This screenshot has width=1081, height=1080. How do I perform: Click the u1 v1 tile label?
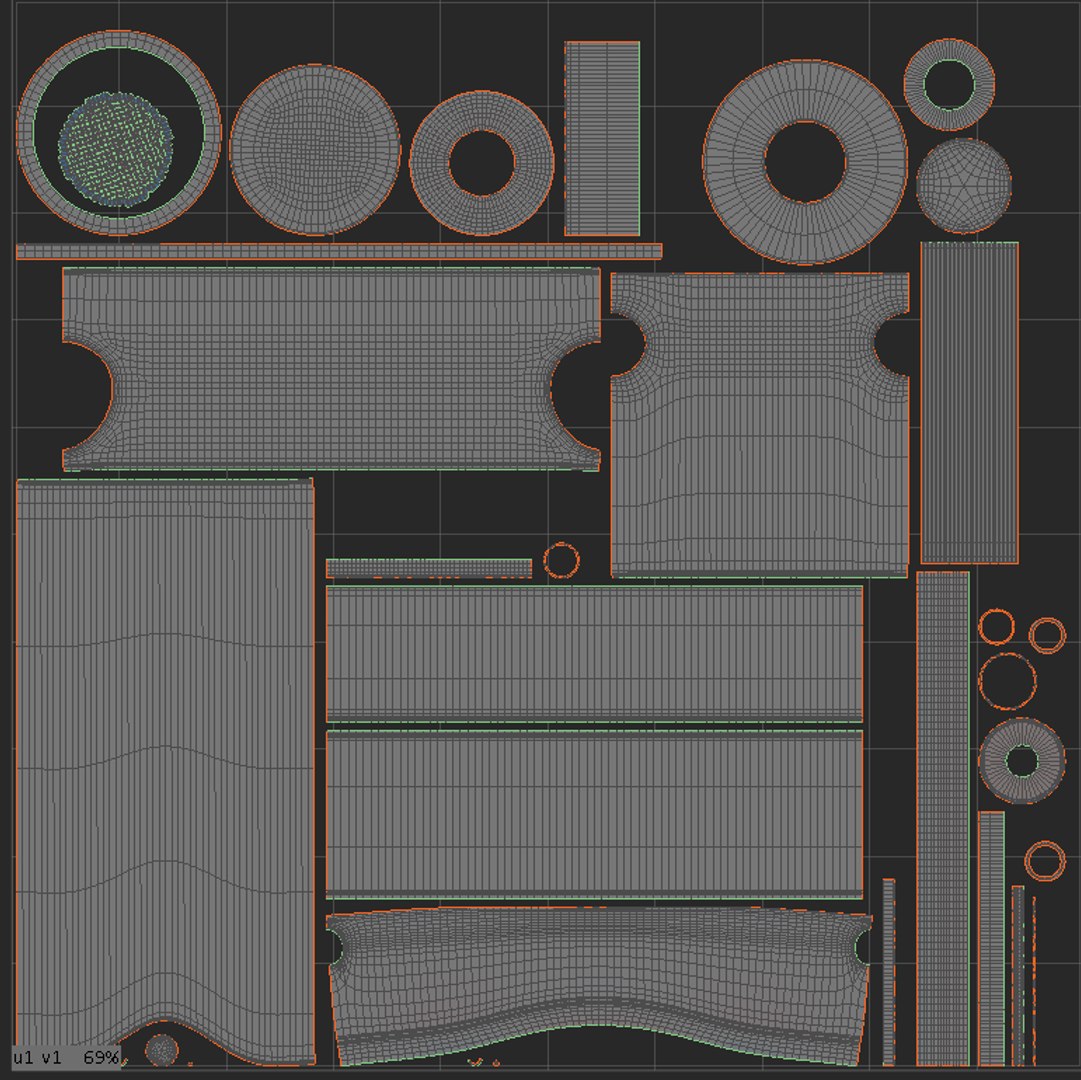coord(37,1057)
